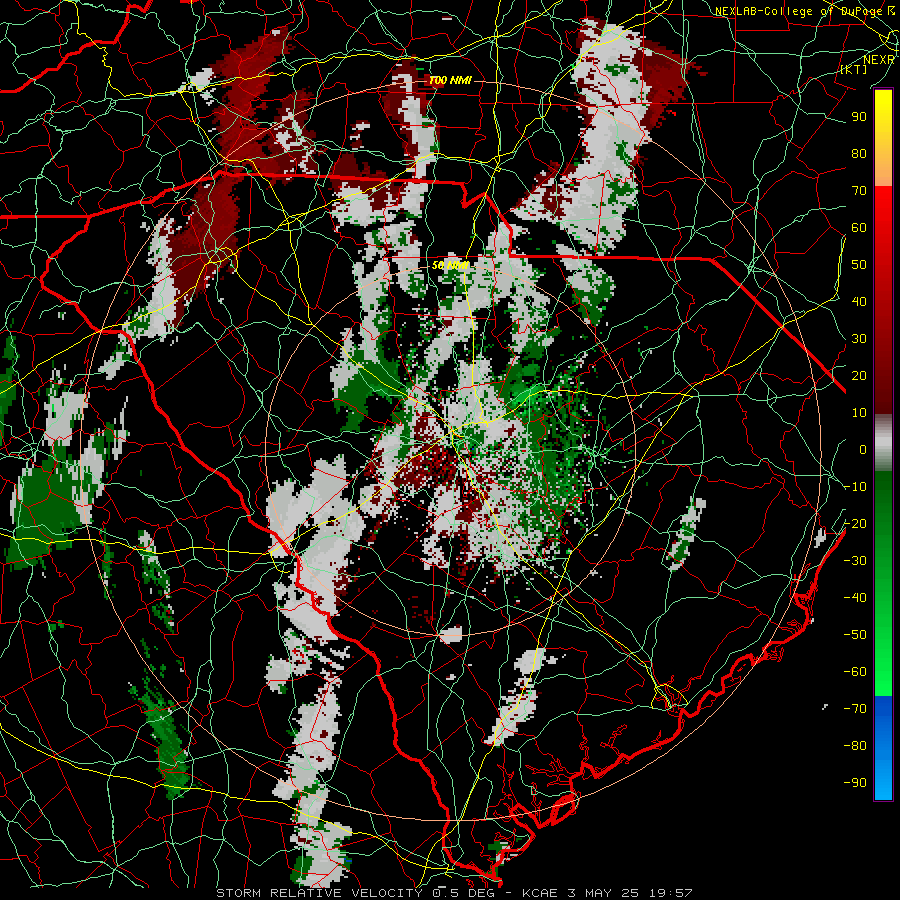This screenshot has height=900, width=900.
Task: Click the (KT) units label above the scale
Action: (854, 69)
